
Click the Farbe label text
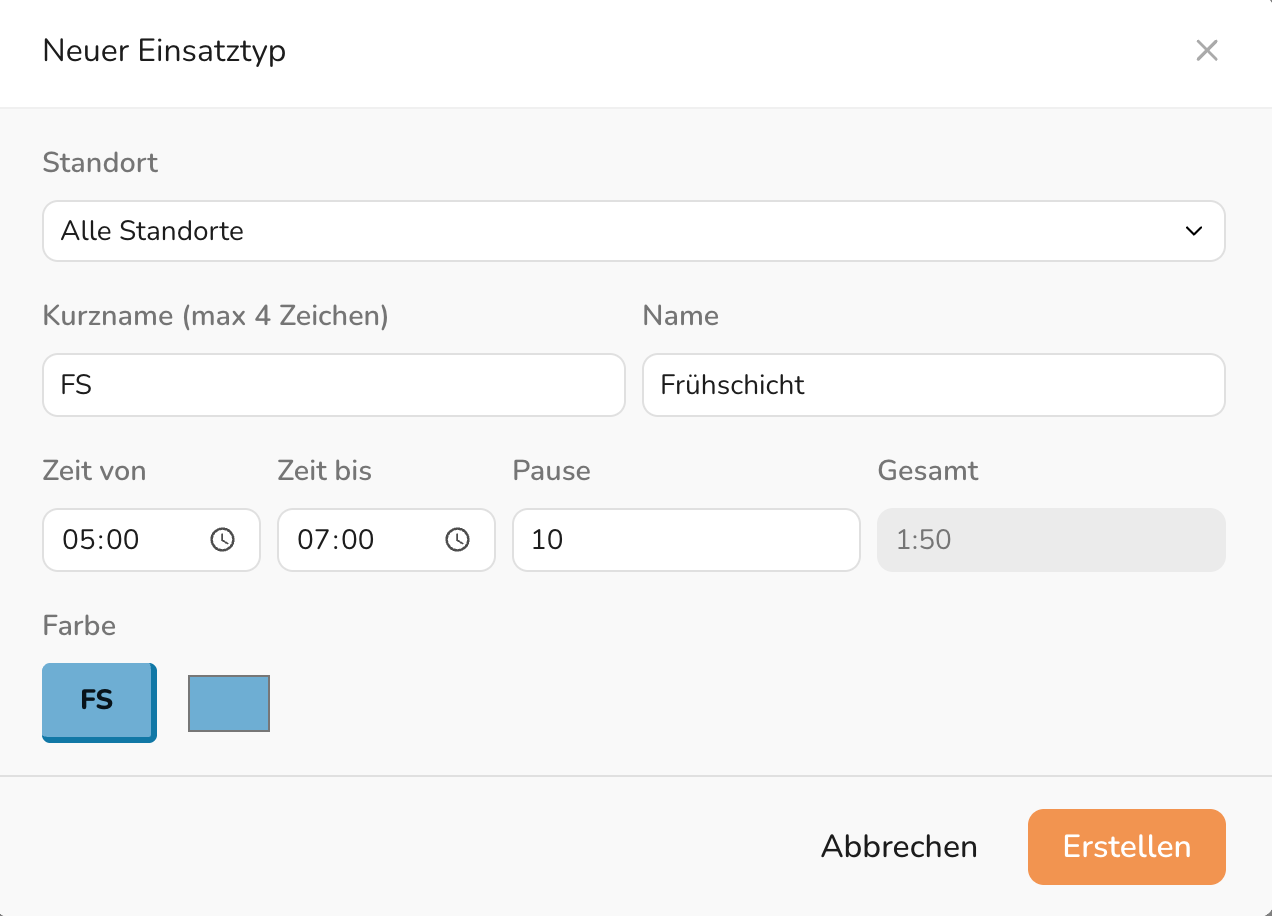click(x=79, y=626)
